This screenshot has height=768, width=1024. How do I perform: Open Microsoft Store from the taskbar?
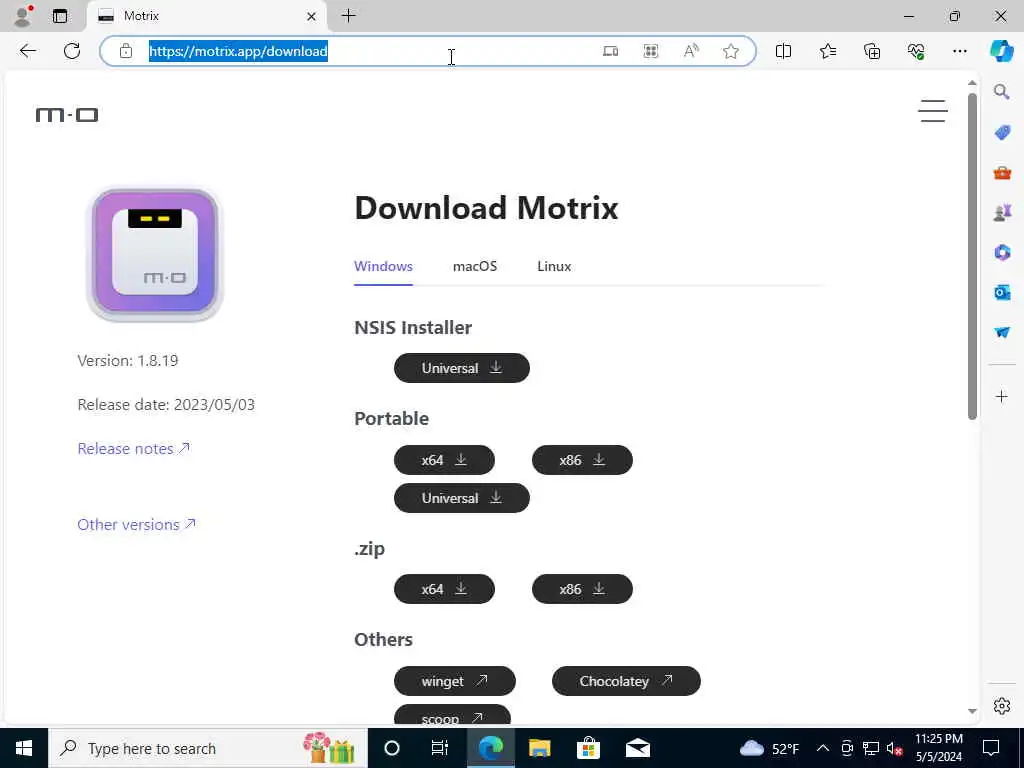point(588,748)
